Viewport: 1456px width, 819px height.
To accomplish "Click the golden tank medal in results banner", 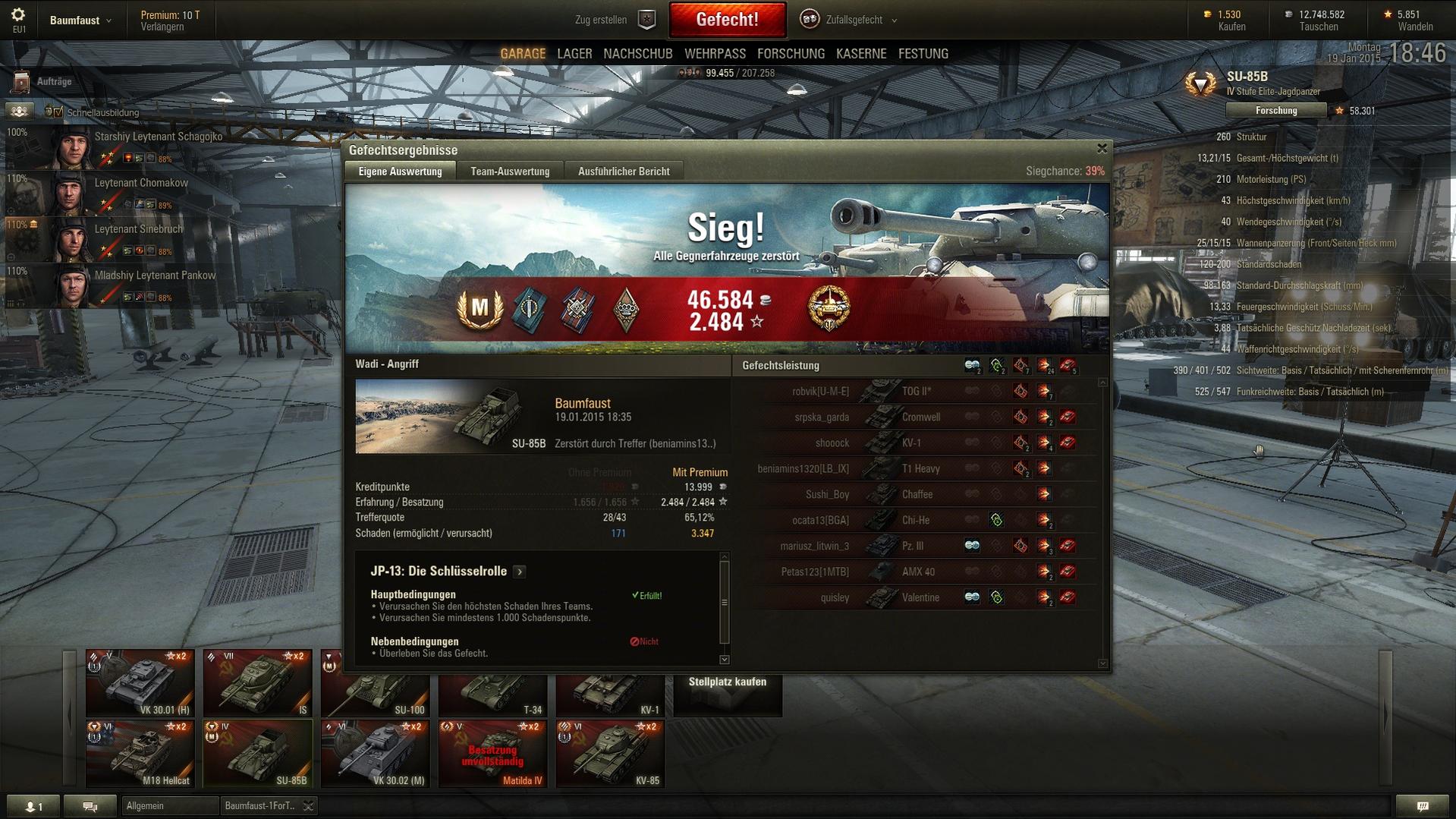I will click(829, 308).
